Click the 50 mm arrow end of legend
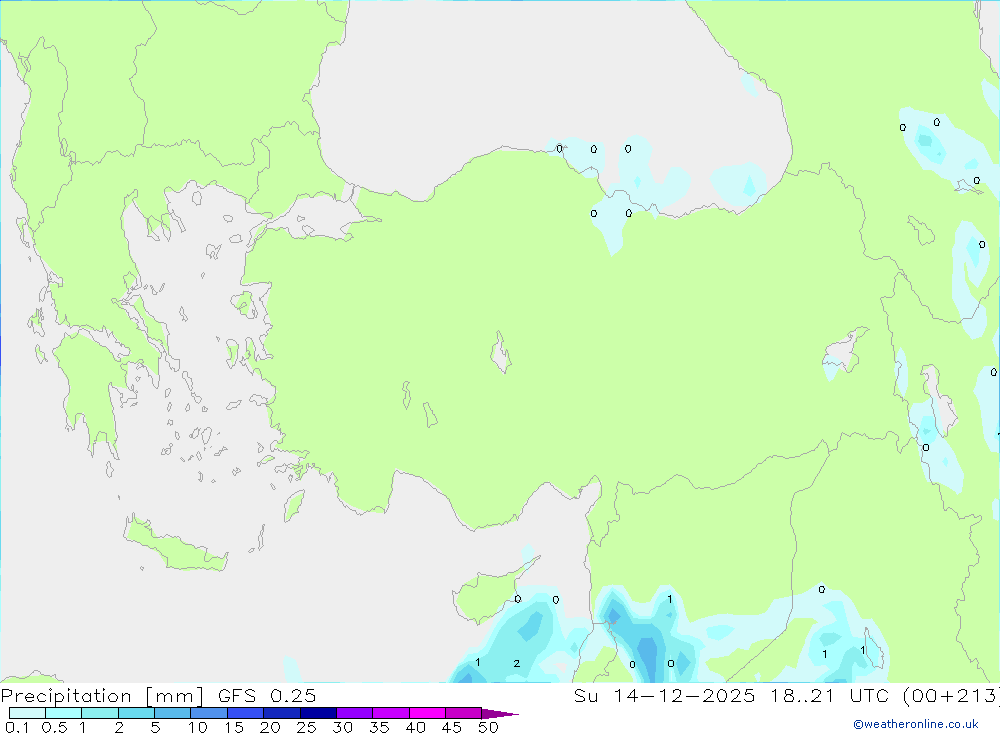 (x=500, y=713)
